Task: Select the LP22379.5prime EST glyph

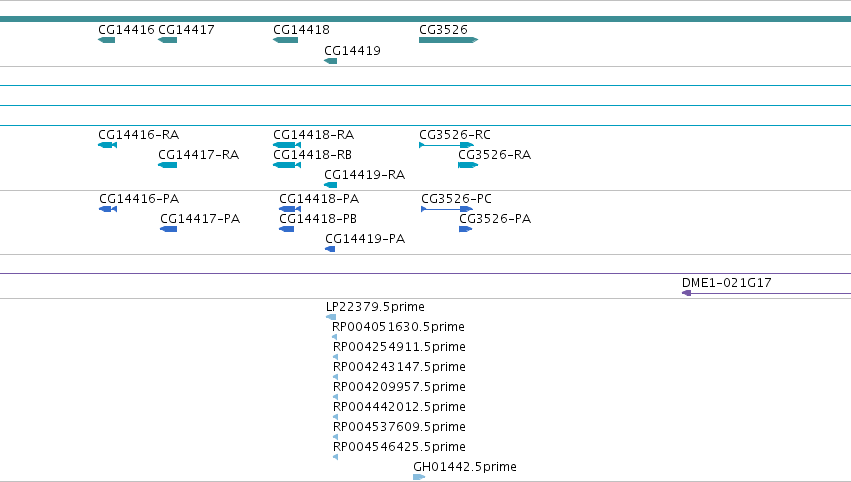Action: click(331, 317)
